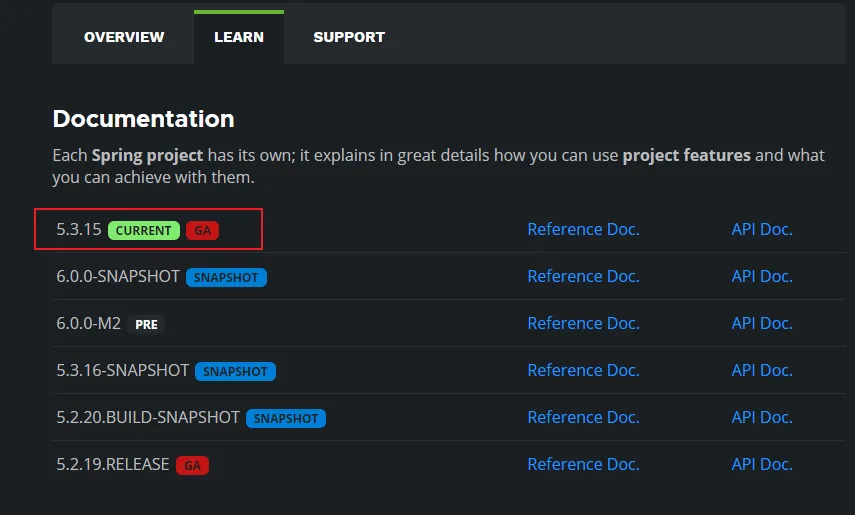This screenshot has width=855, height=515.
Task: Click the GA badge next to 5.3.15
Action: 202,230
